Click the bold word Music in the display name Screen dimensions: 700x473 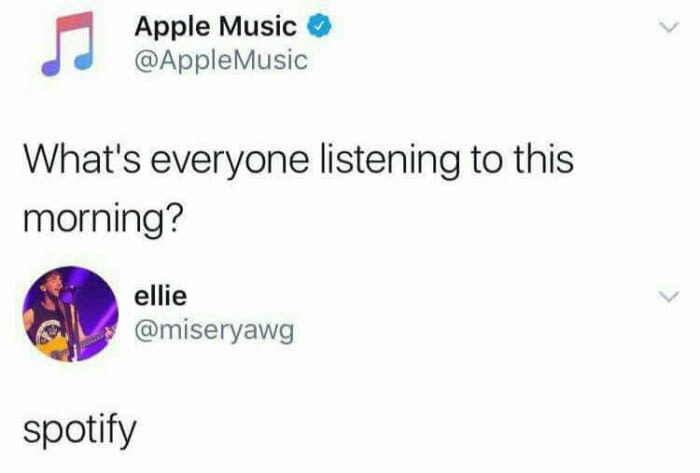[x=257, y=26]
